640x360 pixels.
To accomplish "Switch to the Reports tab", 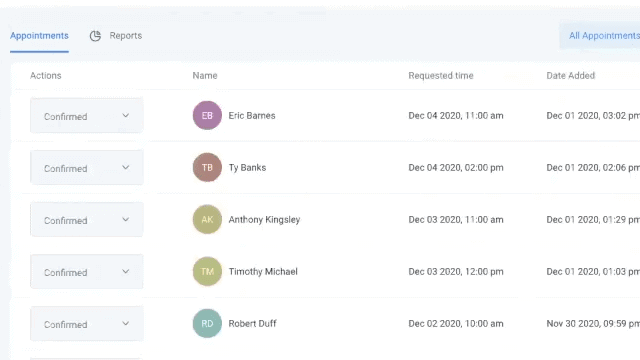I will [126, 36].
